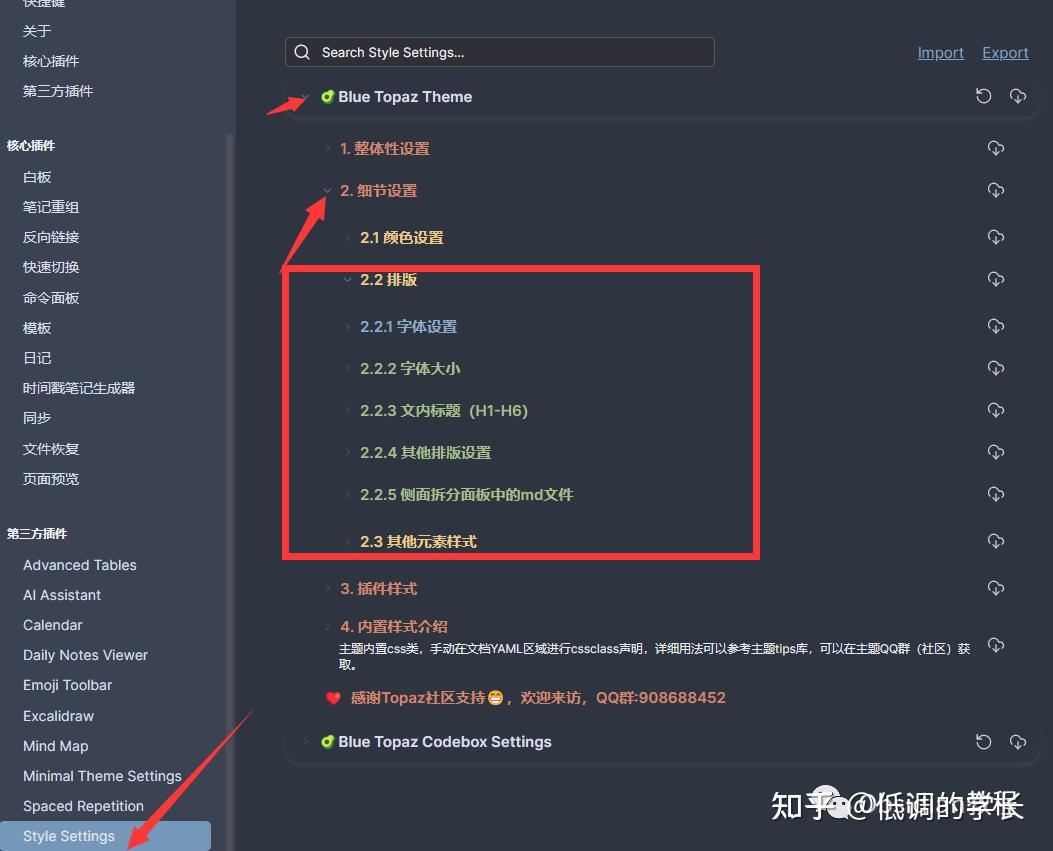
Task: Open the Export link
Action: pos(1005,52)
